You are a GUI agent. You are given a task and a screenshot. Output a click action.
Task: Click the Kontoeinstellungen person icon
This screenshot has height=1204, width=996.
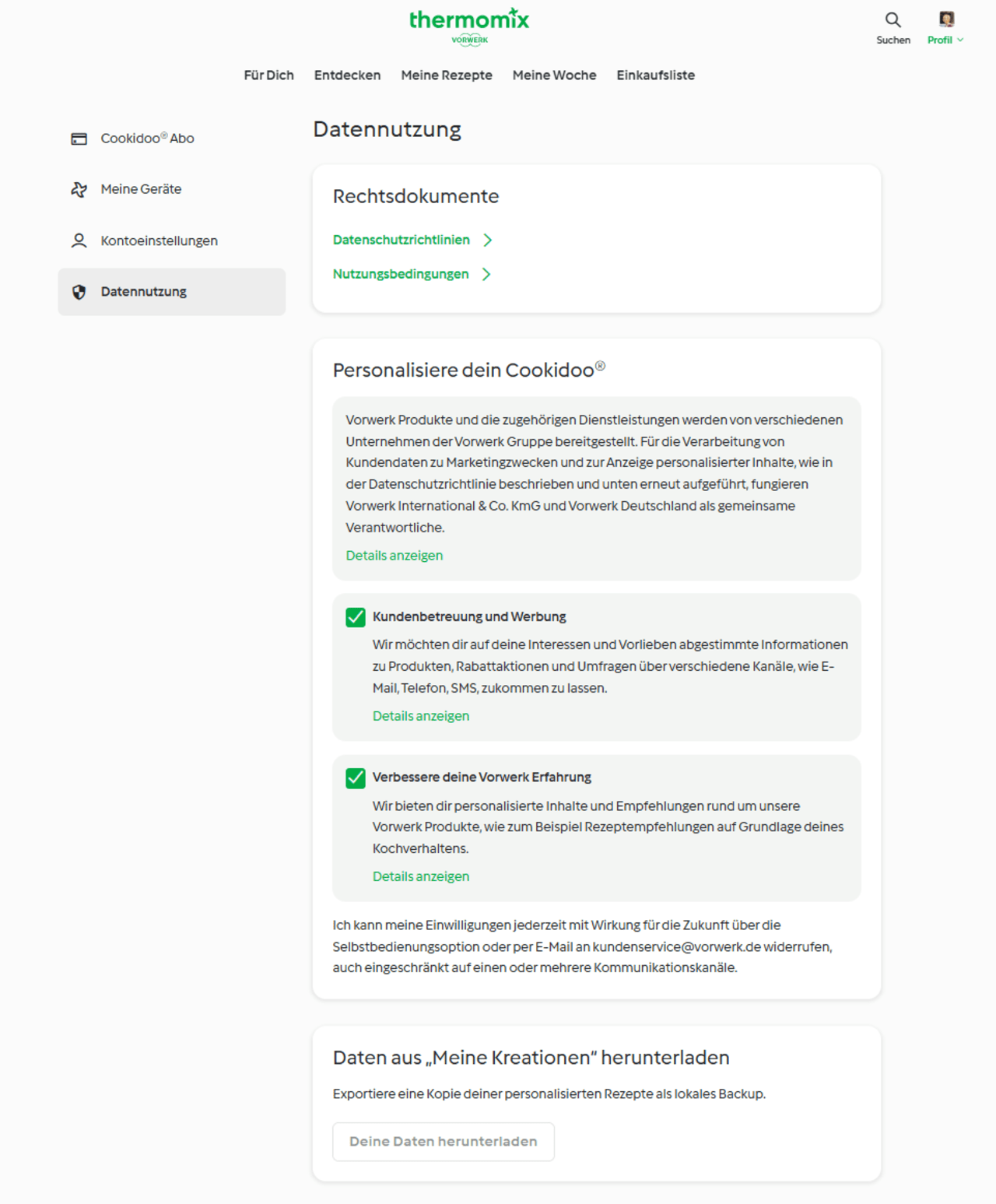pyautogui.click(x=79, y=240)
